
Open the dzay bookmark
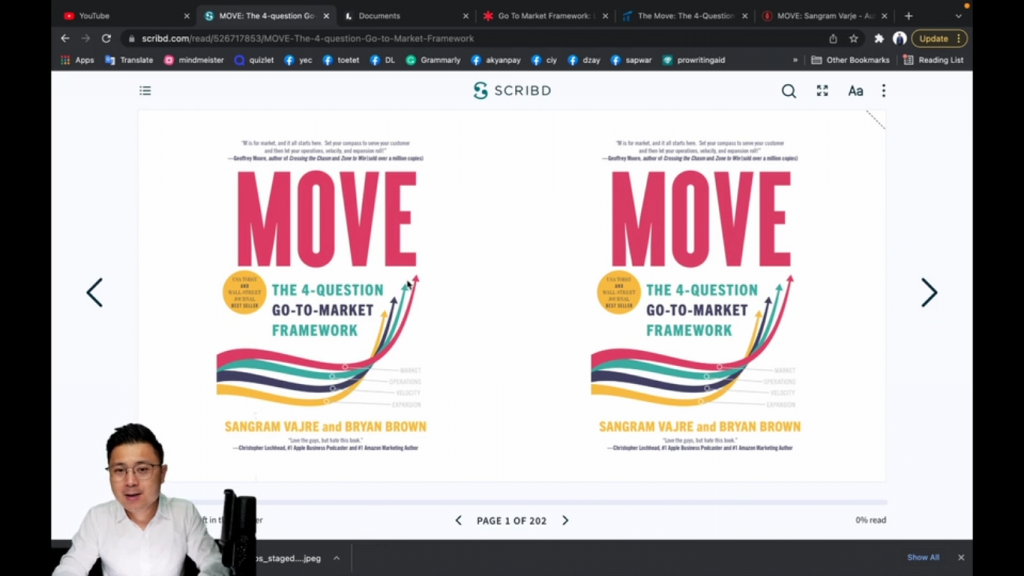pos(584,60)
